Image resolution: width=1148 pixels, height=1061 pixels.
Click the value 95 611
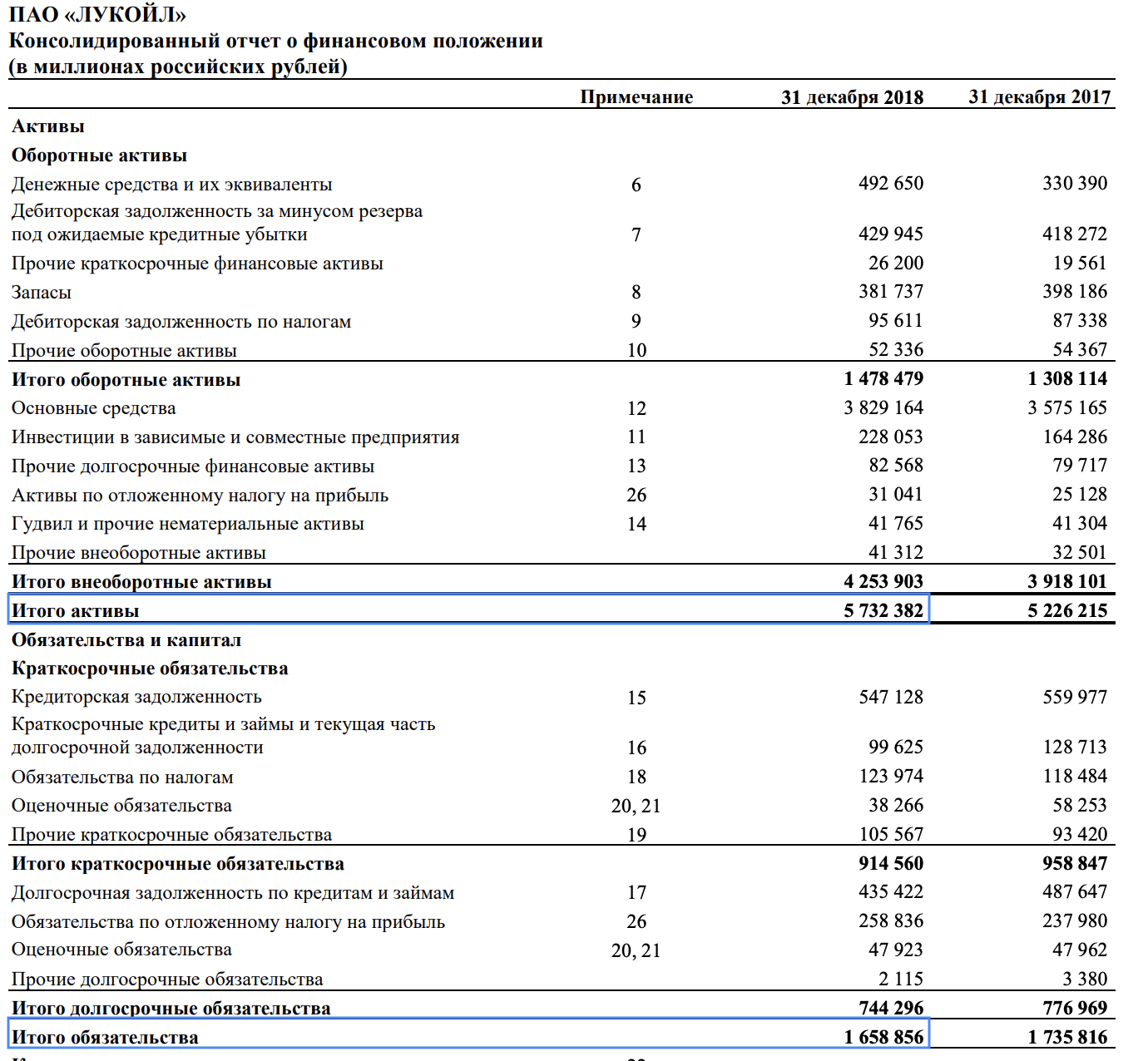click(x=896, y=321)
